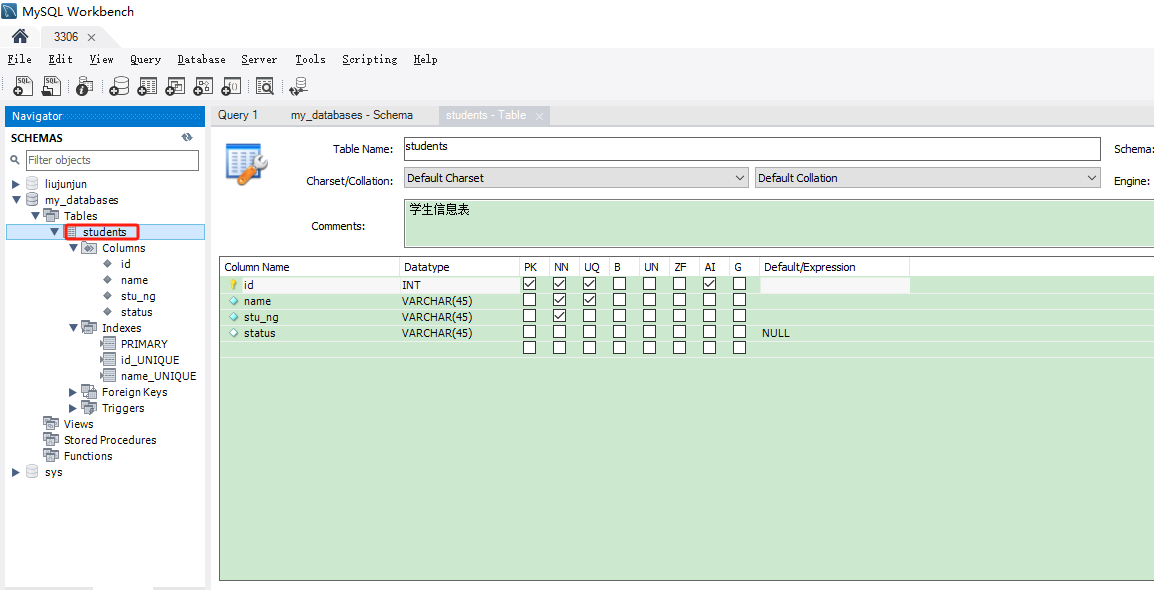Image resolution: width=1154 pixels, height=590 pixels.
Task: Click the table editor wrench icon
Action: pos(247,163)
